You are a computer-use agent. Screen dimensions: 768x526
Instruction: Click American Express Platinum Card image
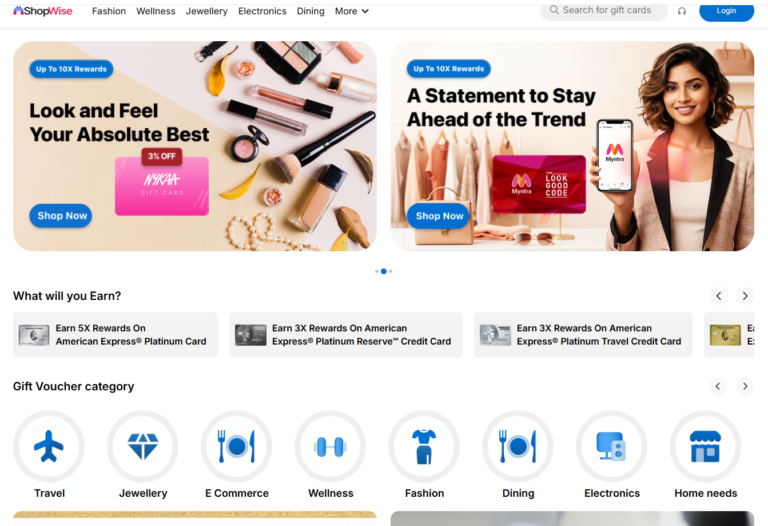(x=34, y=335)
